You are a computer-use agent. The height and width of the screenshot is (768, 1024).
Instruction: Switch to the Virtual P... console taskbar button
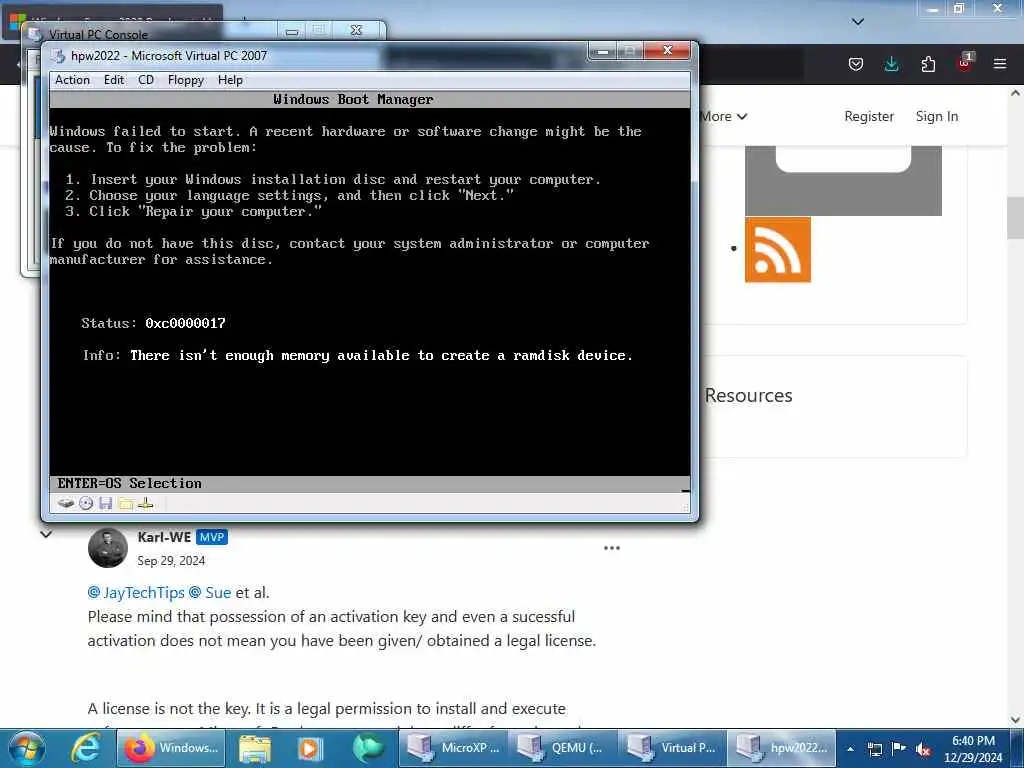click(x=673, y=748)
